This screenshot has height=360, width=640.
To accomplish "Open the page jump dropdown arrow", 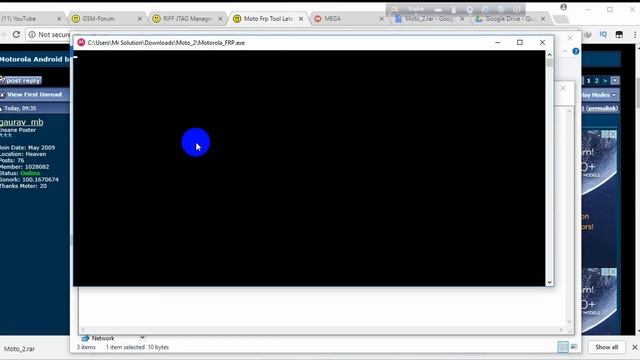I will click(x=615, y=81).
